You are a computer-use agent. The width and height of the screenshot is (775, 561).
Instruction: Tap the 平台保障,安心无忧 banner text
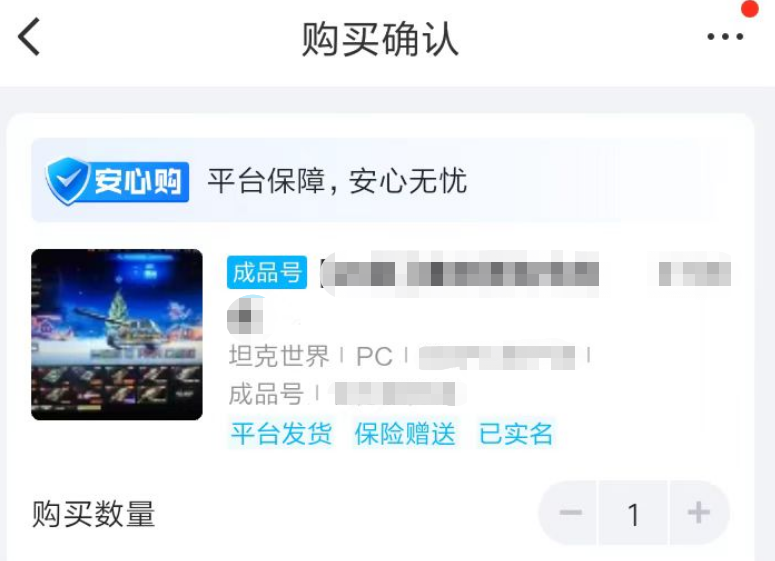pos(337,181)
